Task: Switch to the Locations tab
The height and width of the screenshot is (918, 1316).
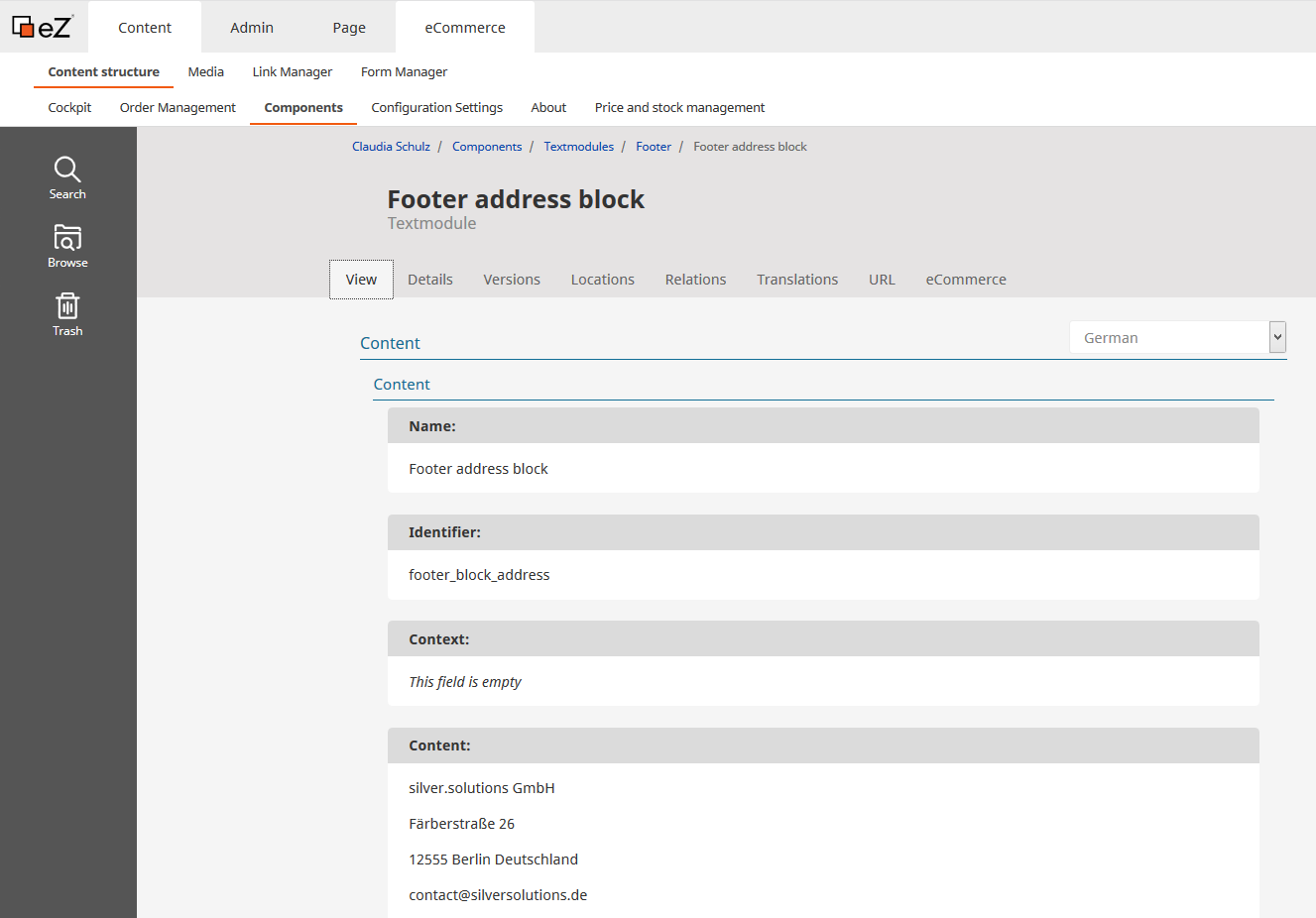Action: click(602, 280)
